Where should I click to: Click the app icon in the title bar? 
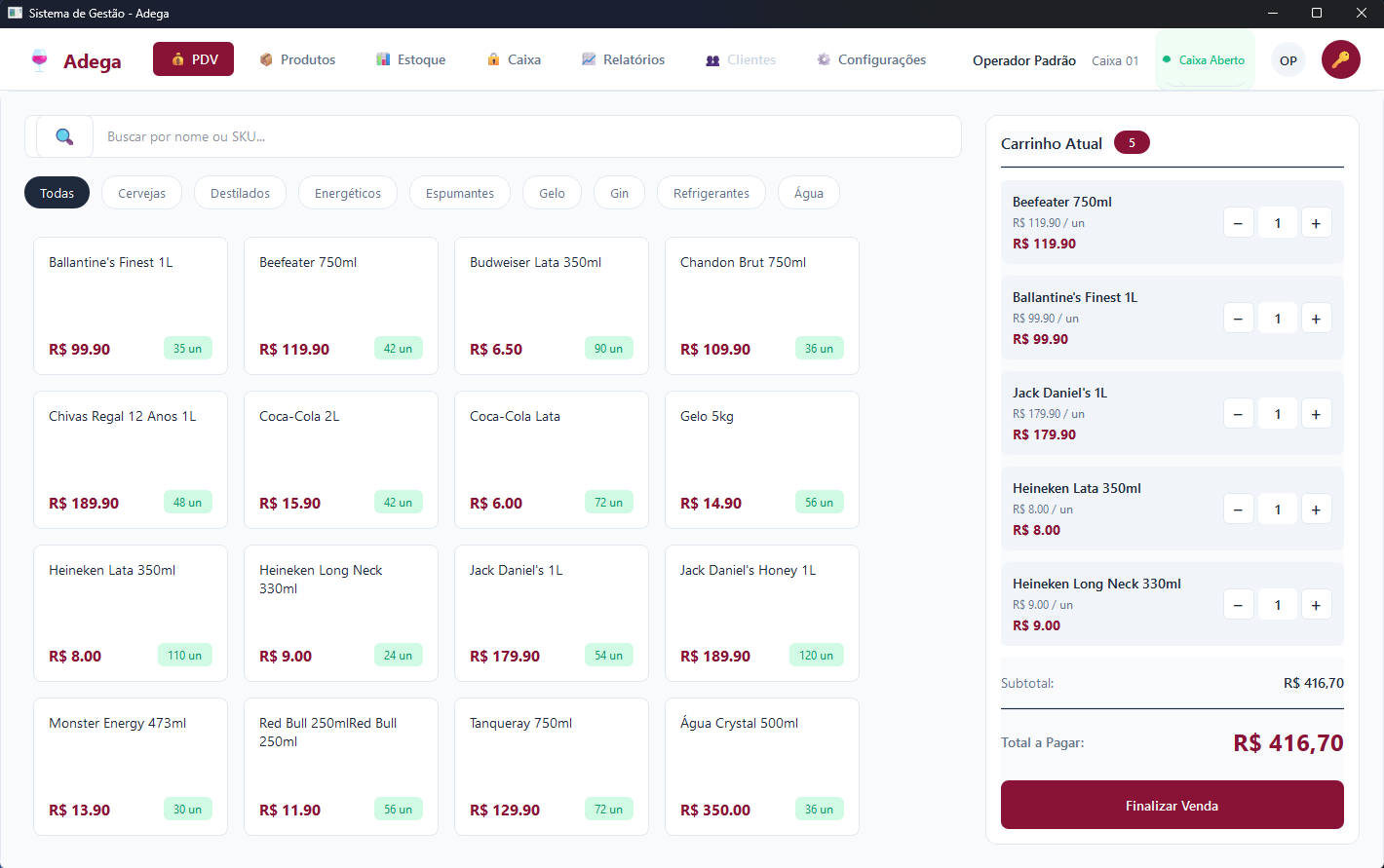[15, 14]
